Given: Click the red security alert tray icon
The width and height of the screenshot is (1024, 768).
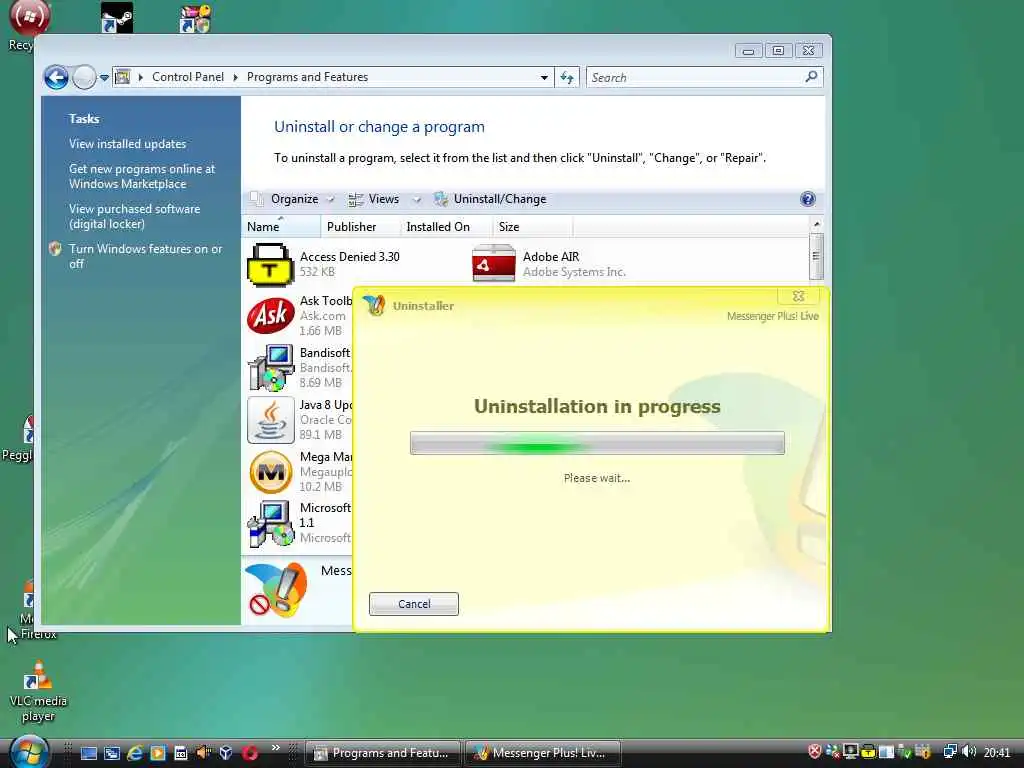Looking at the screenshot, I should [814, 752].
